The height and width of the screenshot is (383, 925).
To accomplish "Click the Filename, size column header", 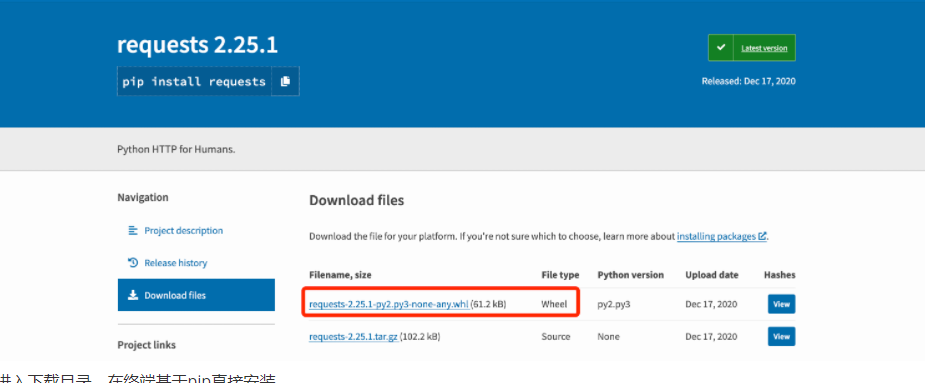I will click(x=340, y=275).
